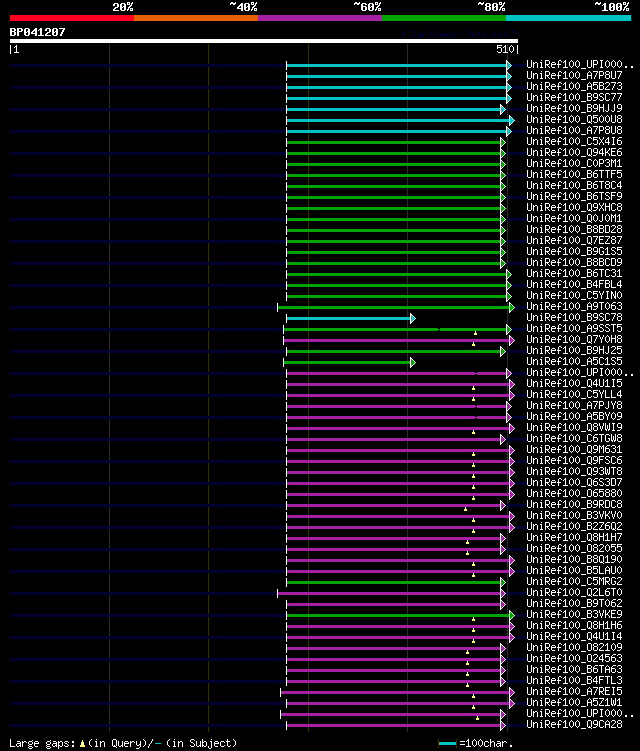The height and width of the screenshot is (751, 640).
Task: Select hit label UniRef100_A7REI5
Action: click(574, 692)
